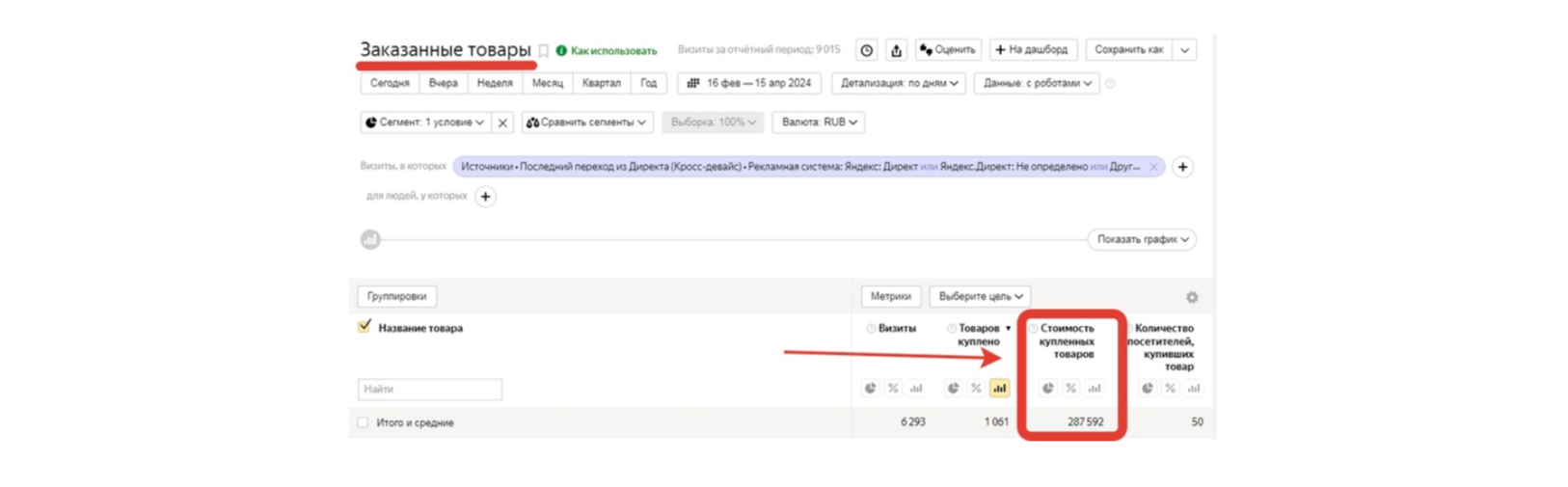This screenshot has height=487, width=1568.
Task: Open the 16 фев — 15 апр 2024 date picker
Action: pos(749,83)
